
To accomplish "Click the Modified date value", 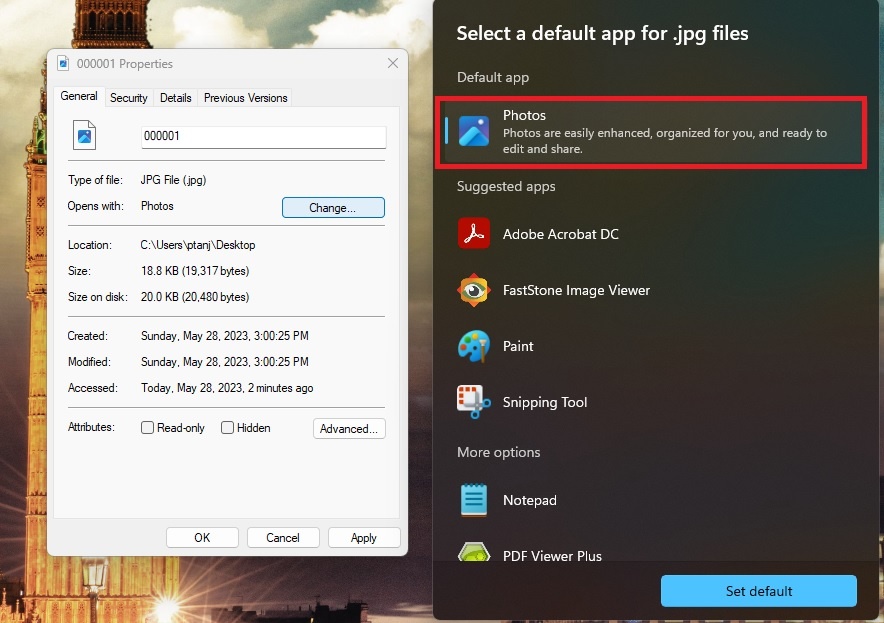I will (x=224, y=362).
